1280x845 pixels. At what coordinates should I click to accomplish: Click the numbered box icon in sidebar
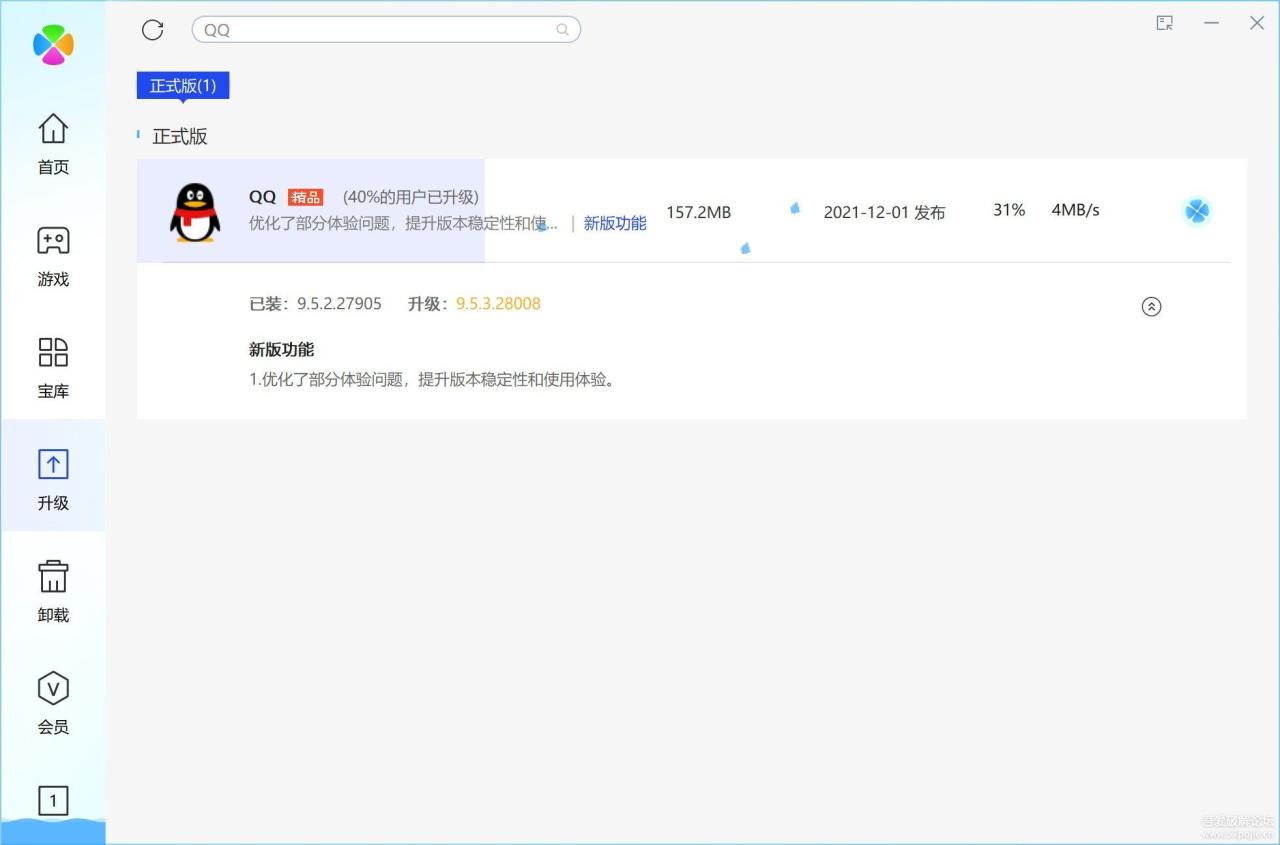pos(53,800)
